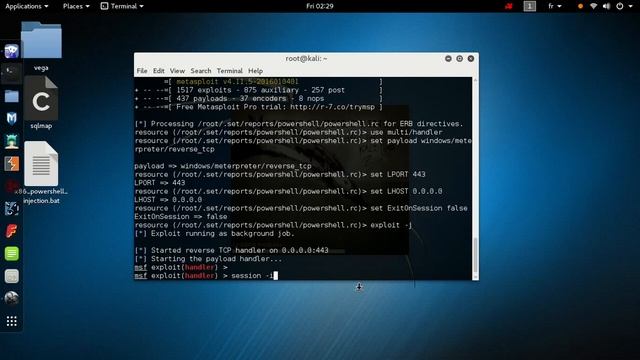Image resolution: width=640 pixels, height=360 pixels.
Task: Open the sqlmap file on desktop
Action: (41, 104)
